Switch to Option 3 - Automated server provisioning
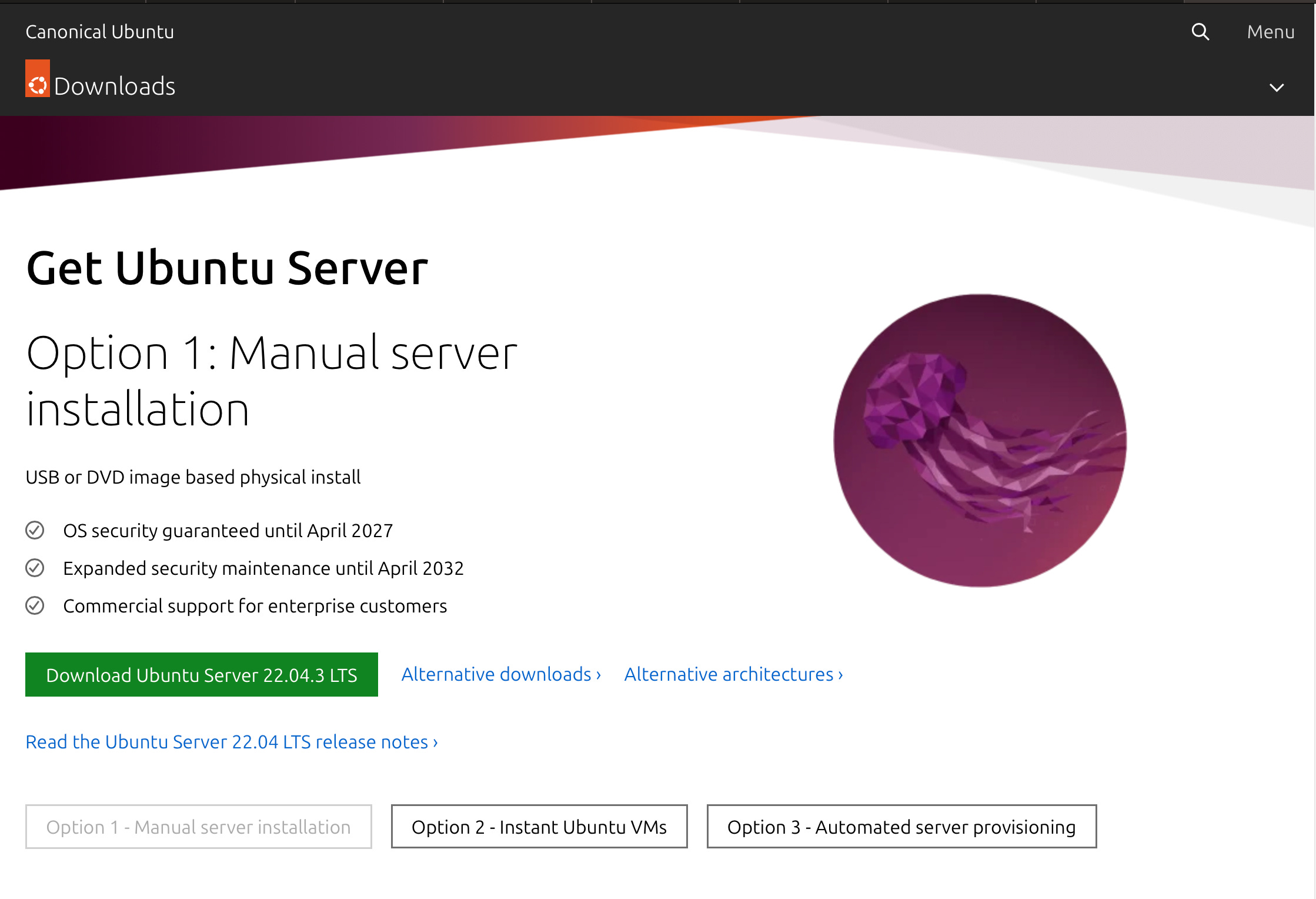Screen dimensions: 1316x899 click(x=901, y=827)
